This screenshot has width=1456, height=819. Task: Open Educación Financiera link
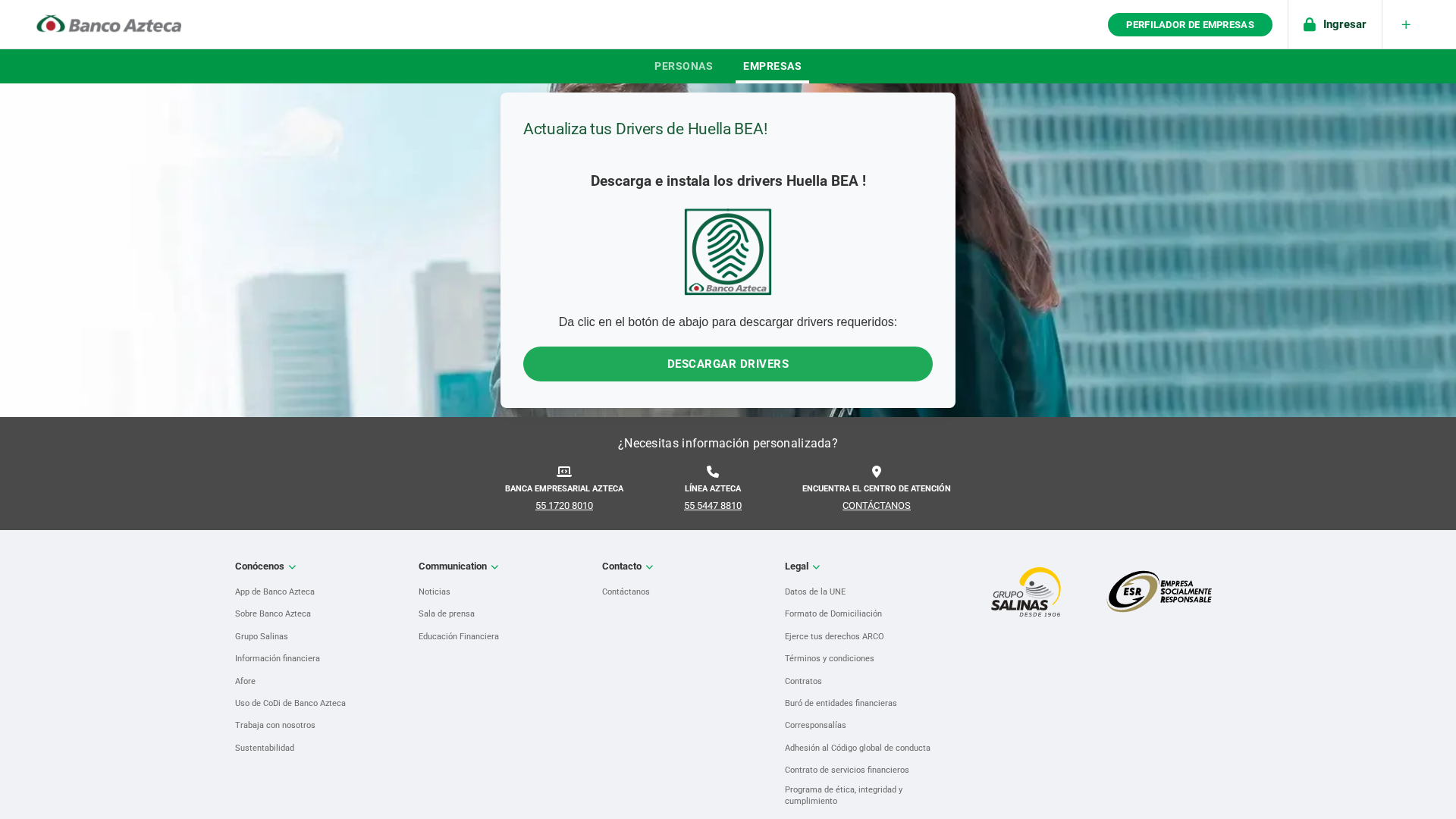pyautogui.click(x=459, y=637)
